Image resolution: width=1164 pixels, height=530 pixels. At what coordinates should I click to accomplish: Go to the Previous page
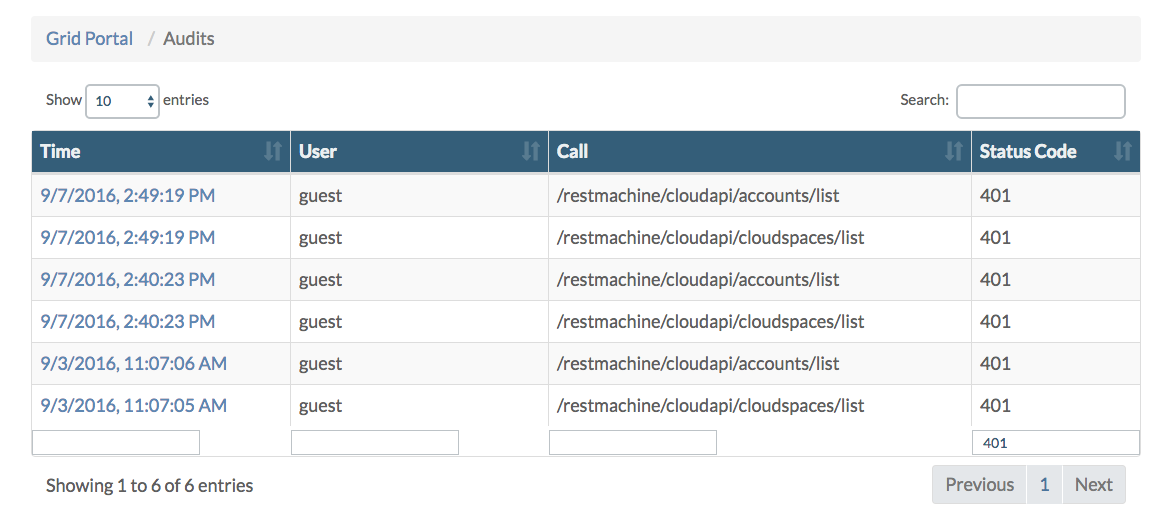coord(979,485)
